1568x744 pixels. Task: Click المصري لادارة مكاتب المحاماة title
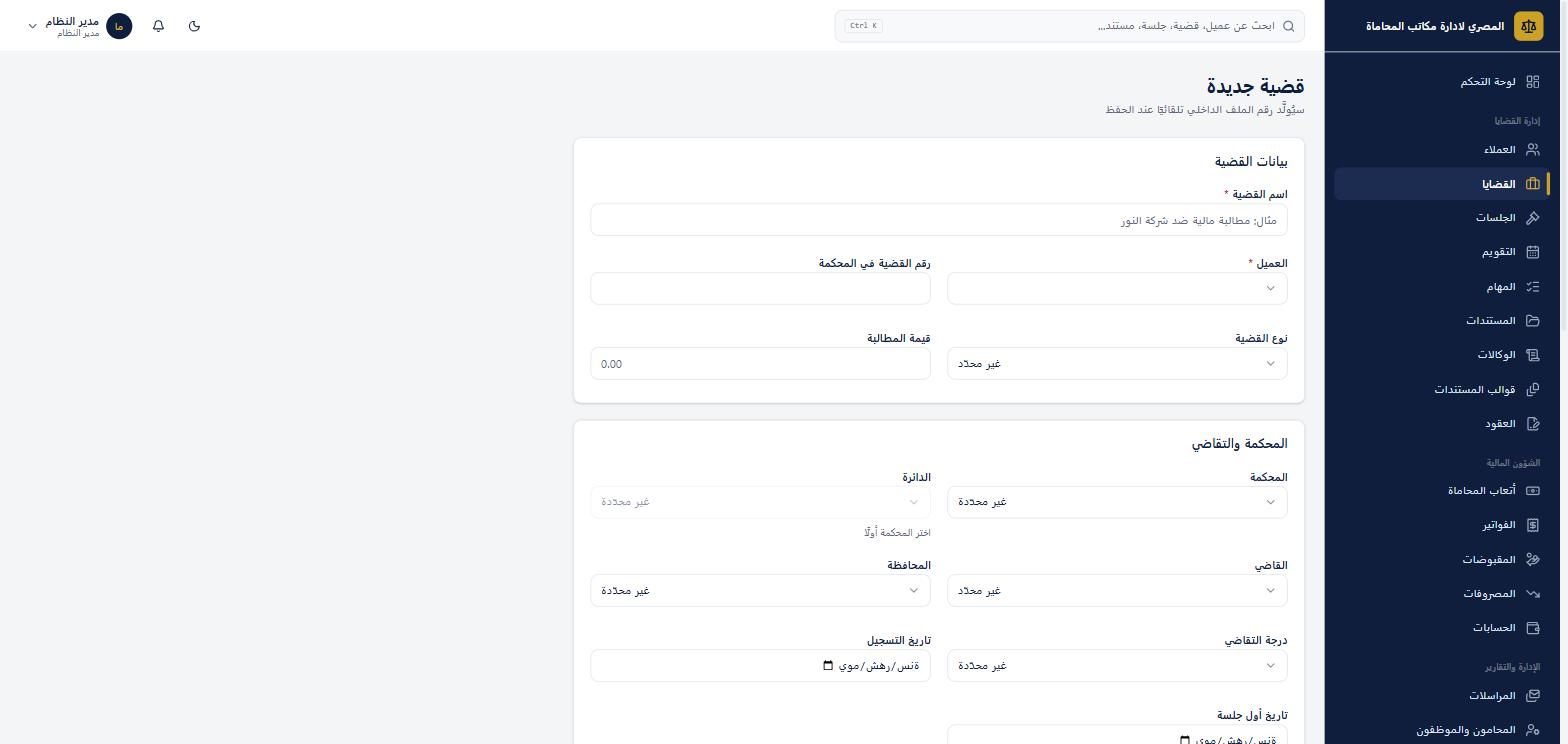point(1435,26)
